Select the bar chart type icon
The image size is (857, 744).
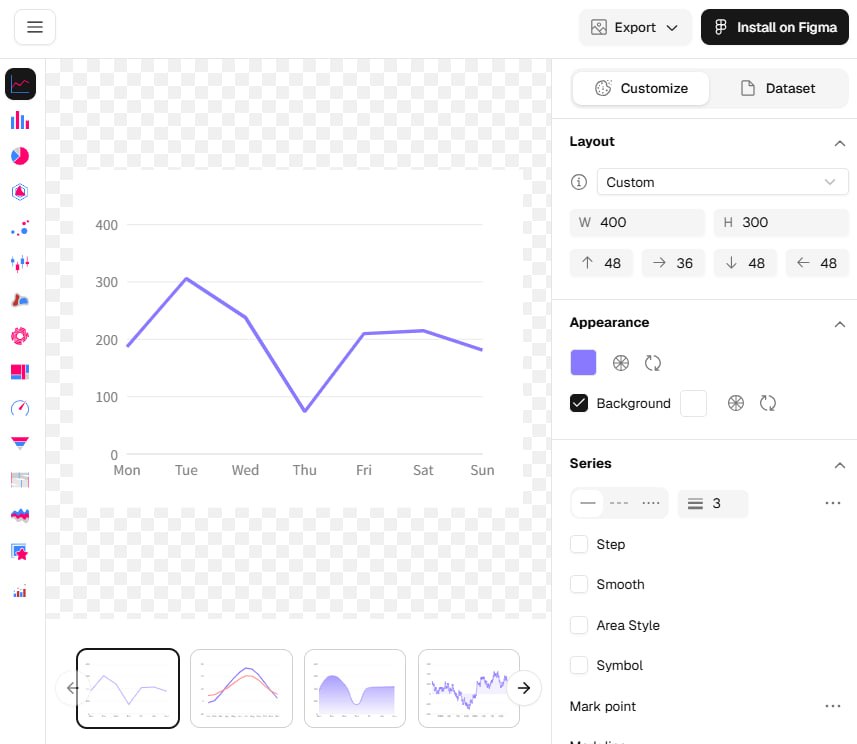(20, 120)
